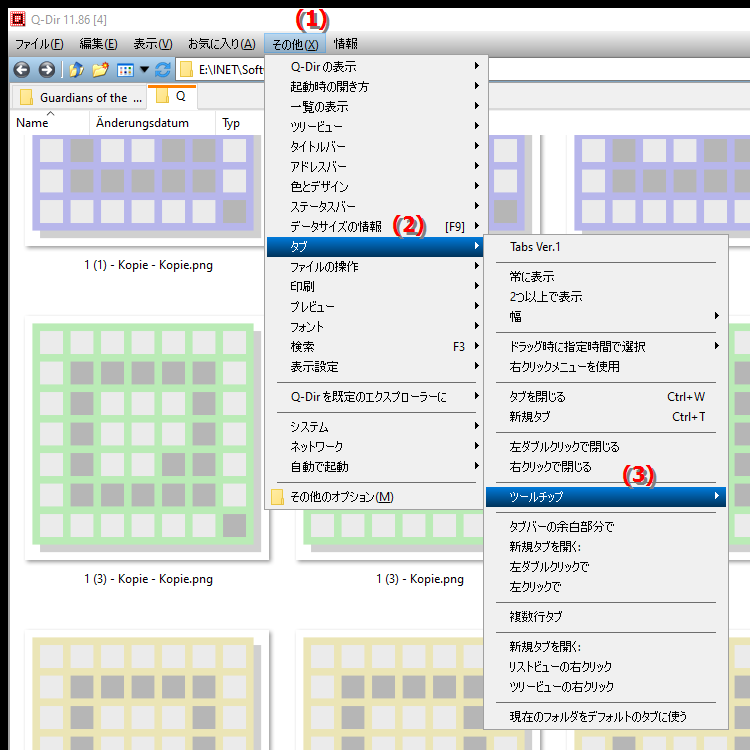Toggle the Tabs Ver.1 option
750x750 pixels.
coord(606,247)
